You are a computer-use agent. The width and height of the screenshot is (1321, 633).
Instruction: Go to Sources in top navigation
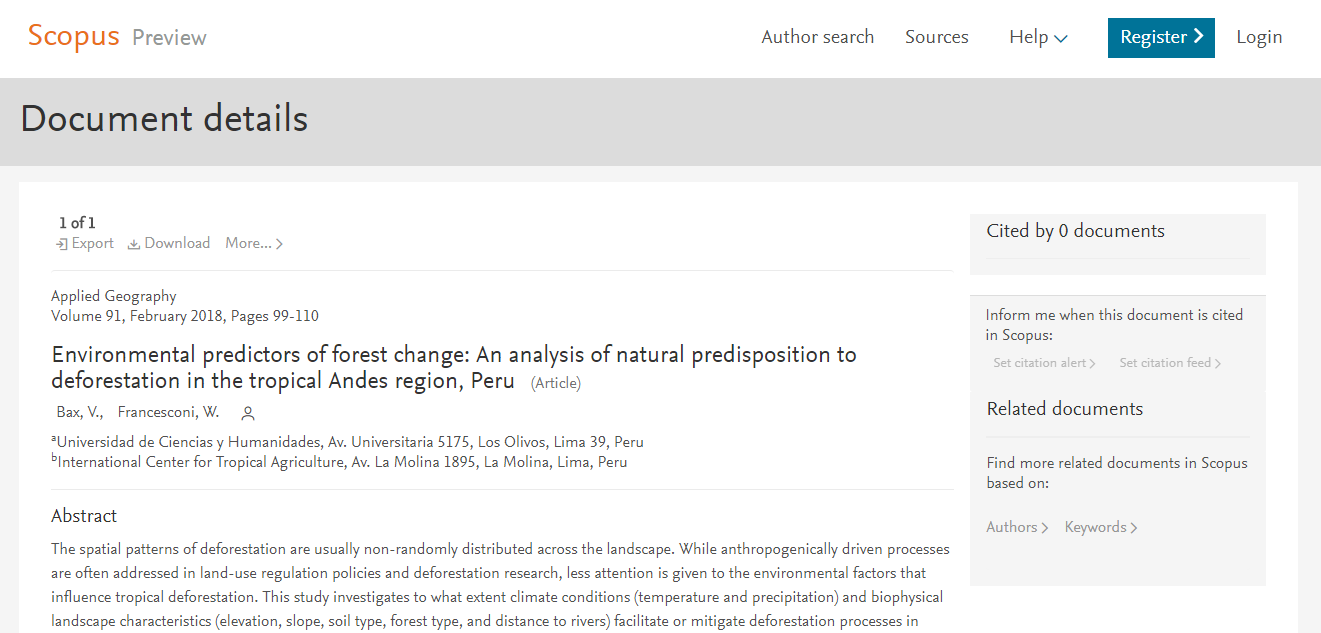(x=937, y=37)
